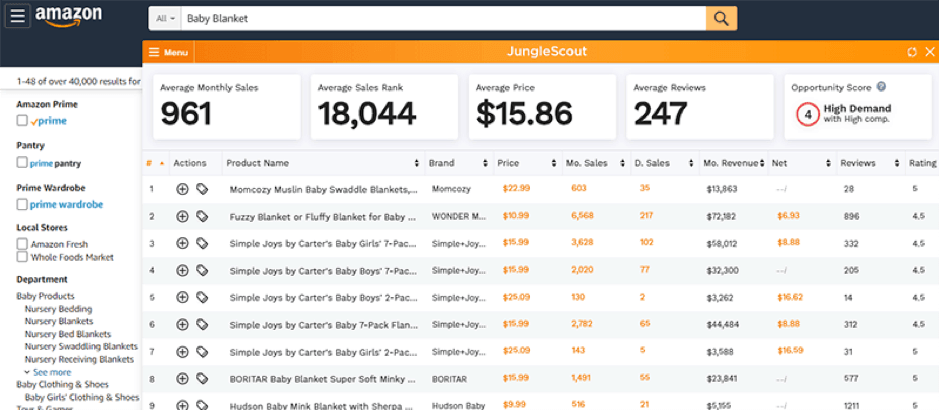Image resolution: width=939 pixels, height=410 pixels.
Task: Click tag icon in row 6
Action: click(202, 324)
